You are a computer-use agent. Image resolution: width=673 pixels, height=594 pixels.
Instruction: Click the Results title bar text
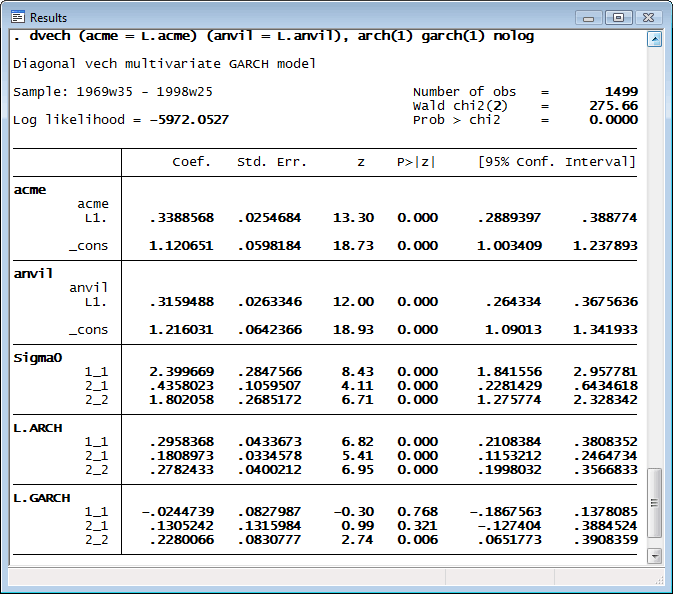coord(49,18)
